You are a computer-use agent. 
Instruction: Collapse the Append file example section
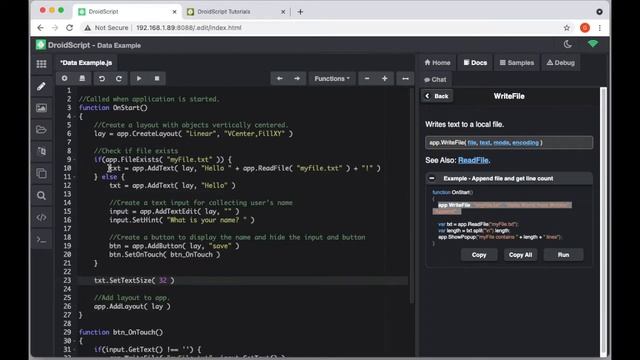(432, 178)
